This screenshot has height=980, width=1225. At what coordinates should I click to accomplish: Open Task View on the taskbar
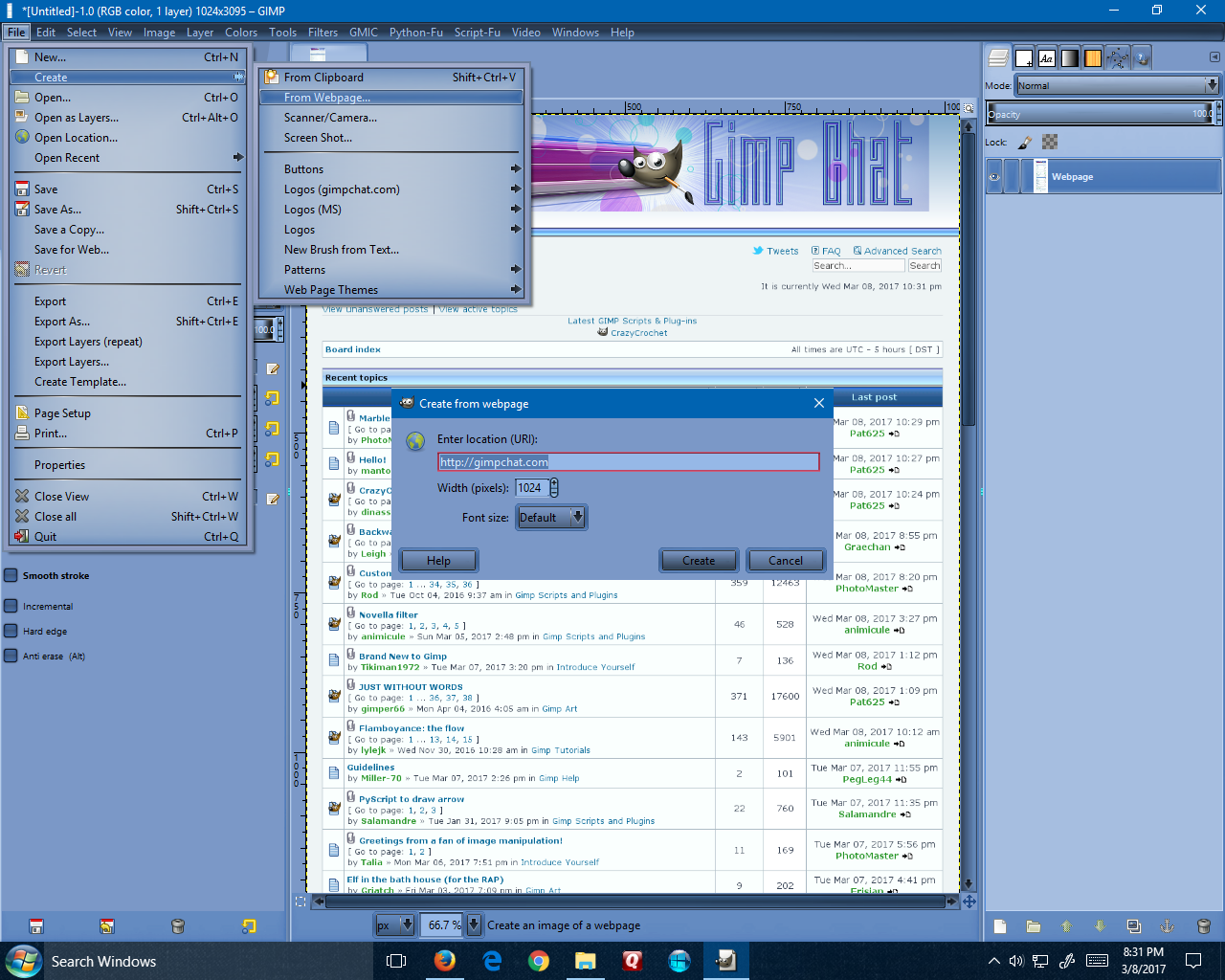[396, 961]
